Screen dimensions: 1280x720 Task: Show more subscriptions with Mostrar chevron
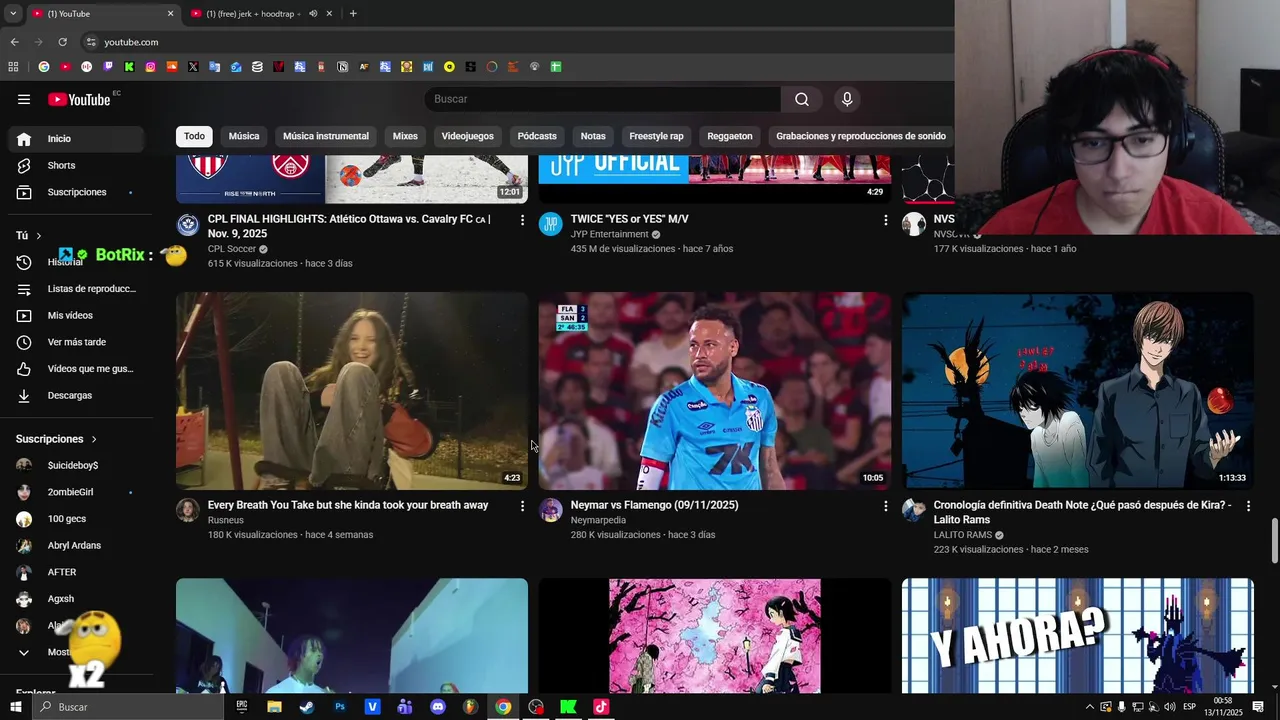click(x=24, y=652)
